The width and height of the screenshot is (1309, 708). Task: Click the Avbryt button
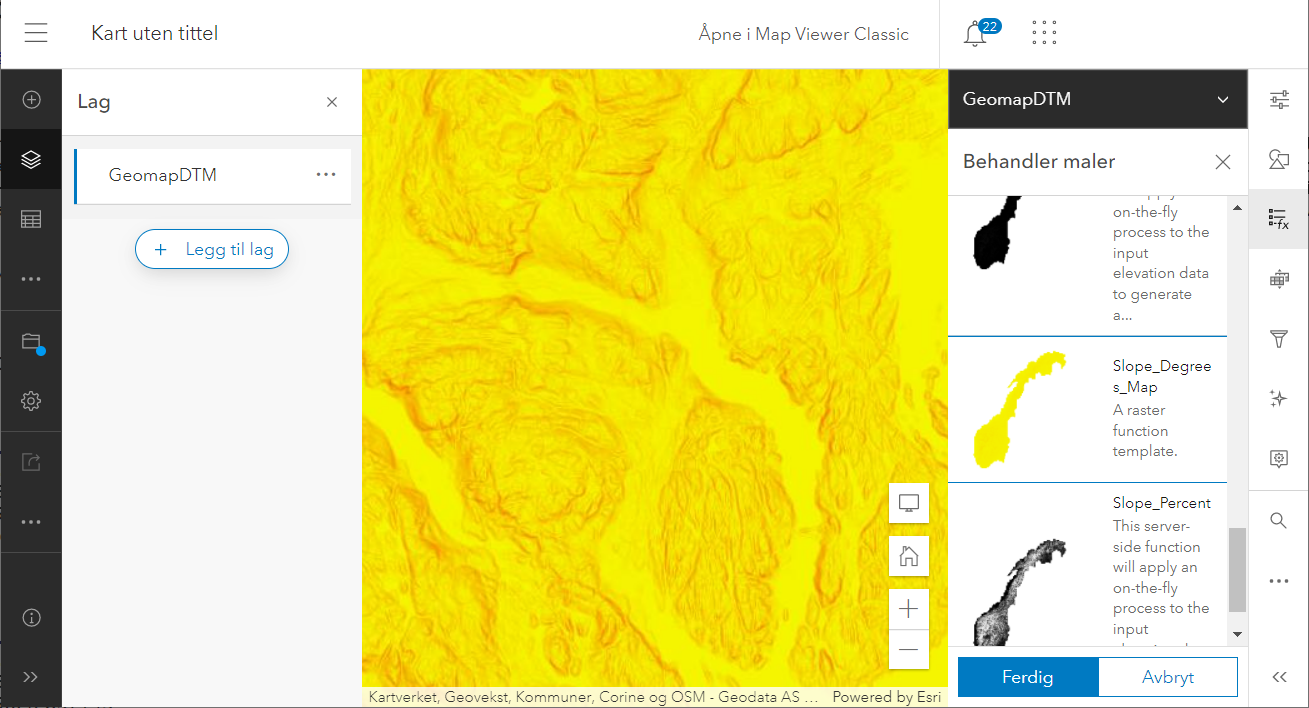tap(1168, 677)
